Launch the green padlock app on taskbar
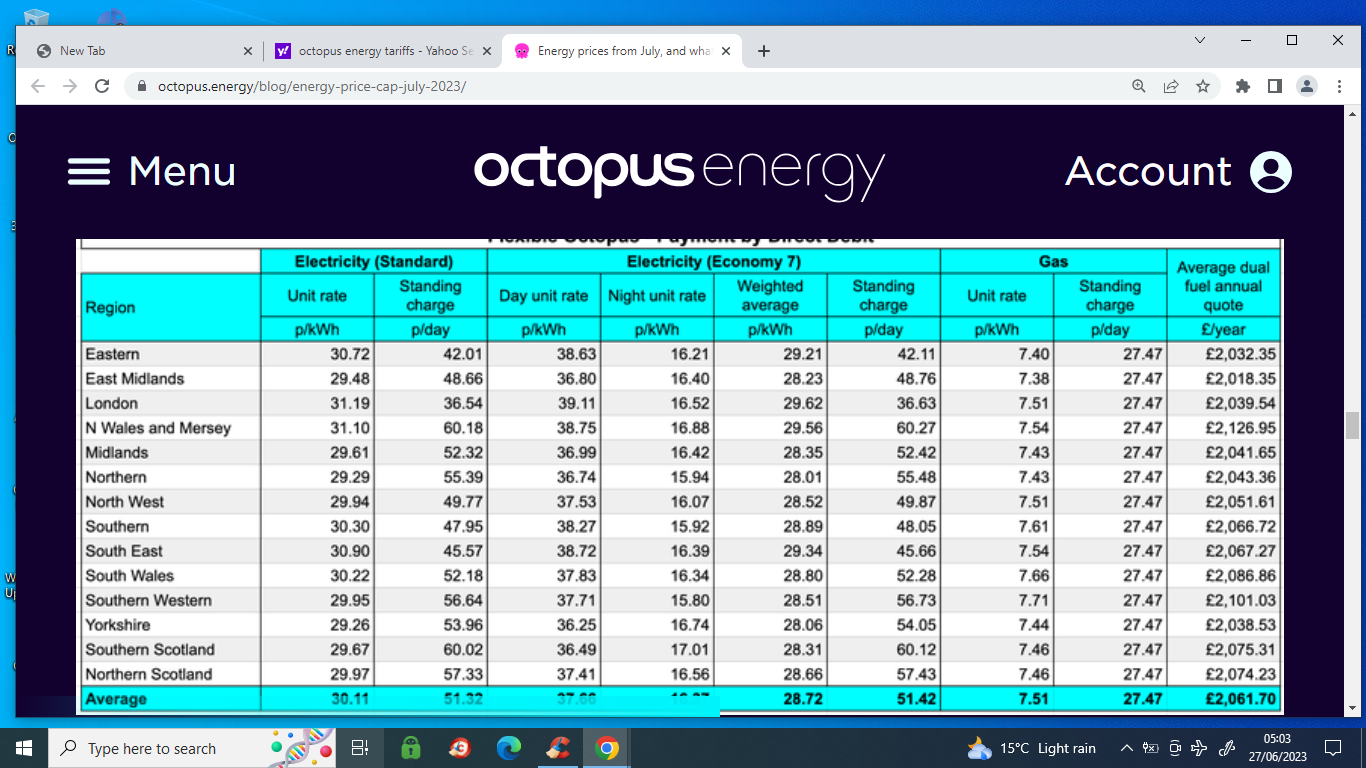The width and height of the screenshot is (1366, 768). coord(410,748)
